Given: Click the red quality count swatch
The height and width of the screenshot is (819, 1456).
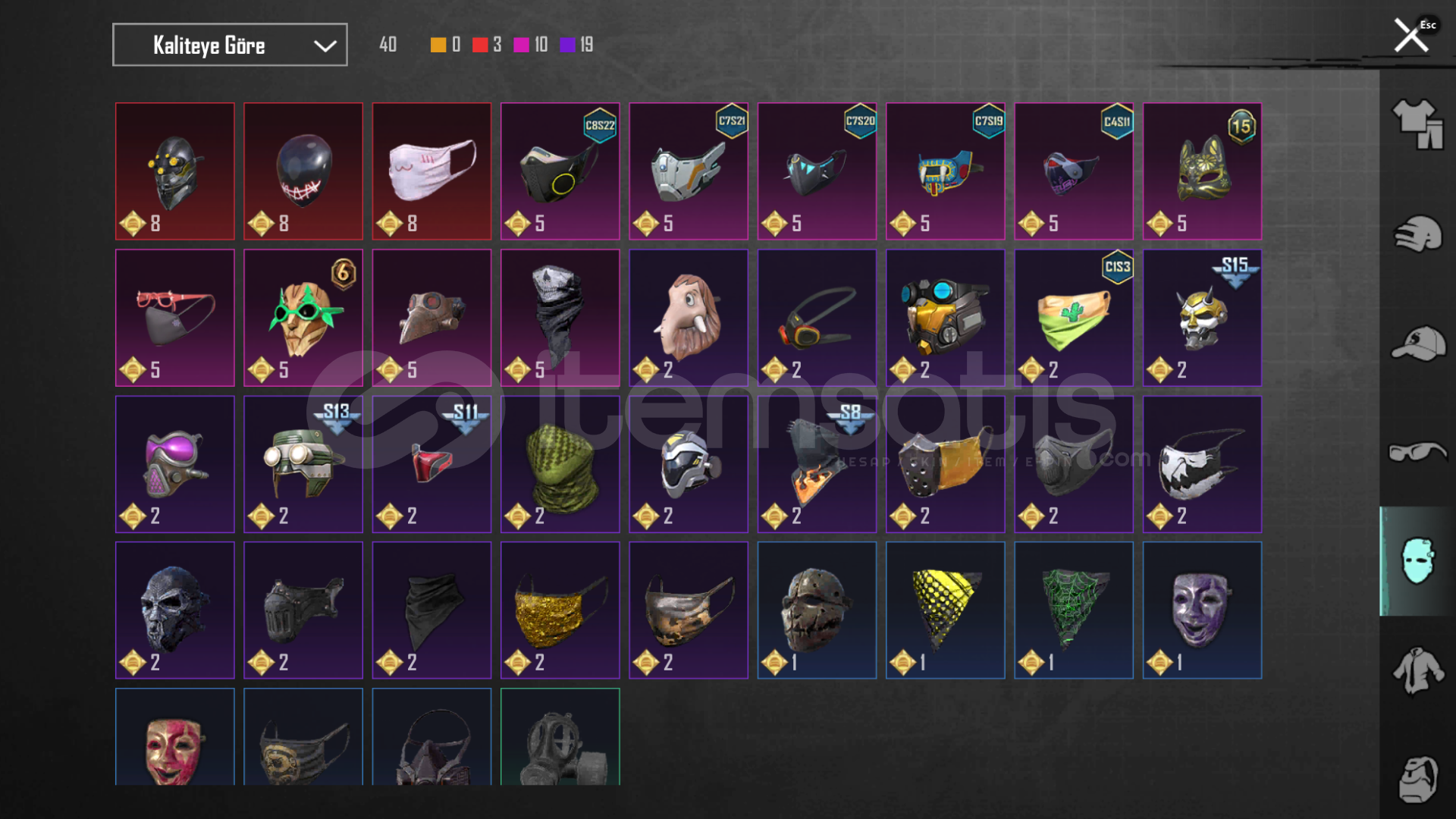Looking at the screenshot, I should pos(479,45).
